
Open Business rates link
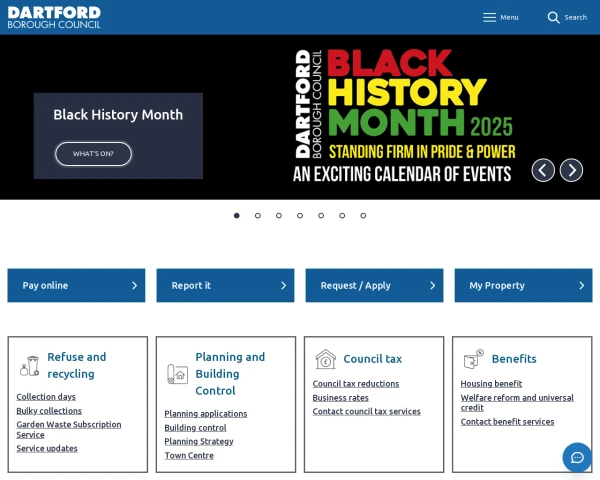(x=340, y=398)
